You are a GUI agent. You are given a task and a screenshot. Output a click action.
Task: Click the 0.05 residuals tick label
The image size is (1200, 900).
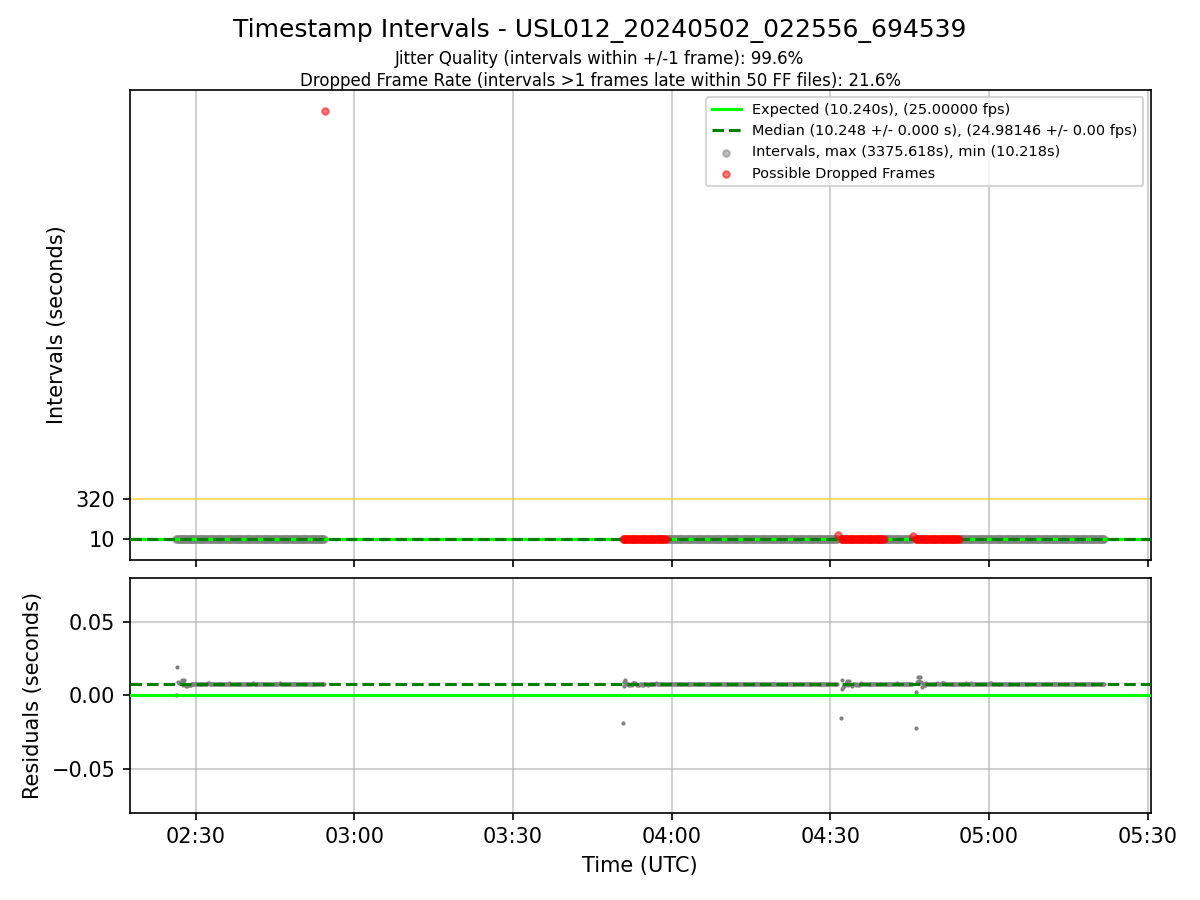pyautogui.click(x=93, y=622)
